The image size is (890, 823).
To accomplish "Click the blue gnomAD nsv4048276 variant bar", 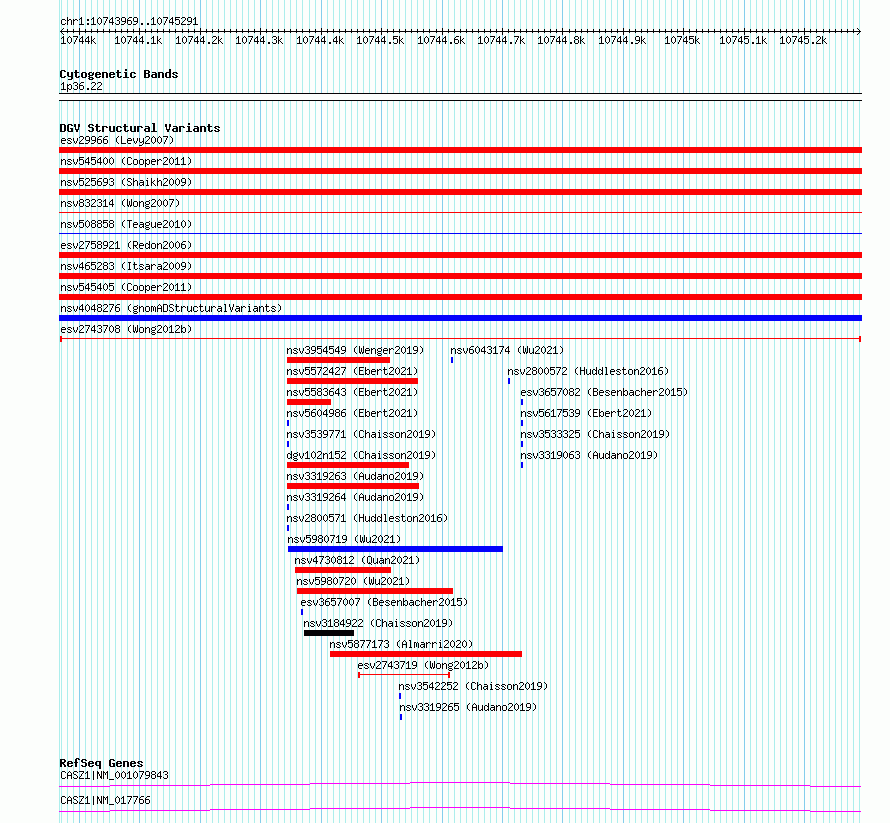I will tap(460, 318).
